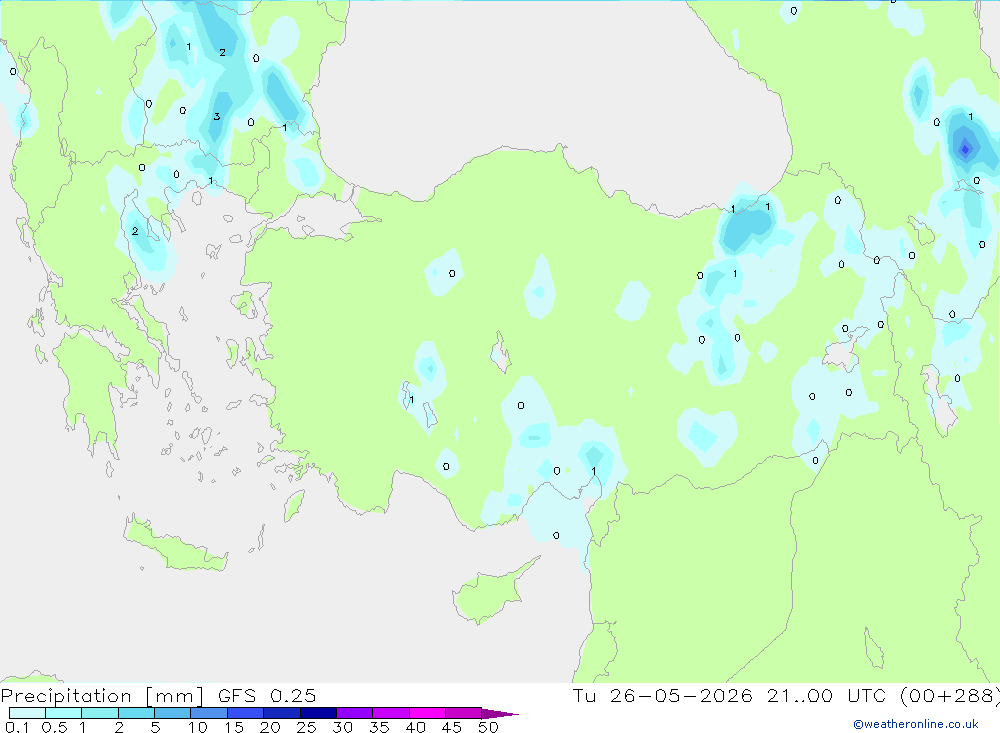Click the 'Tu 26-05-2026' forecast date text

[663, 696]
